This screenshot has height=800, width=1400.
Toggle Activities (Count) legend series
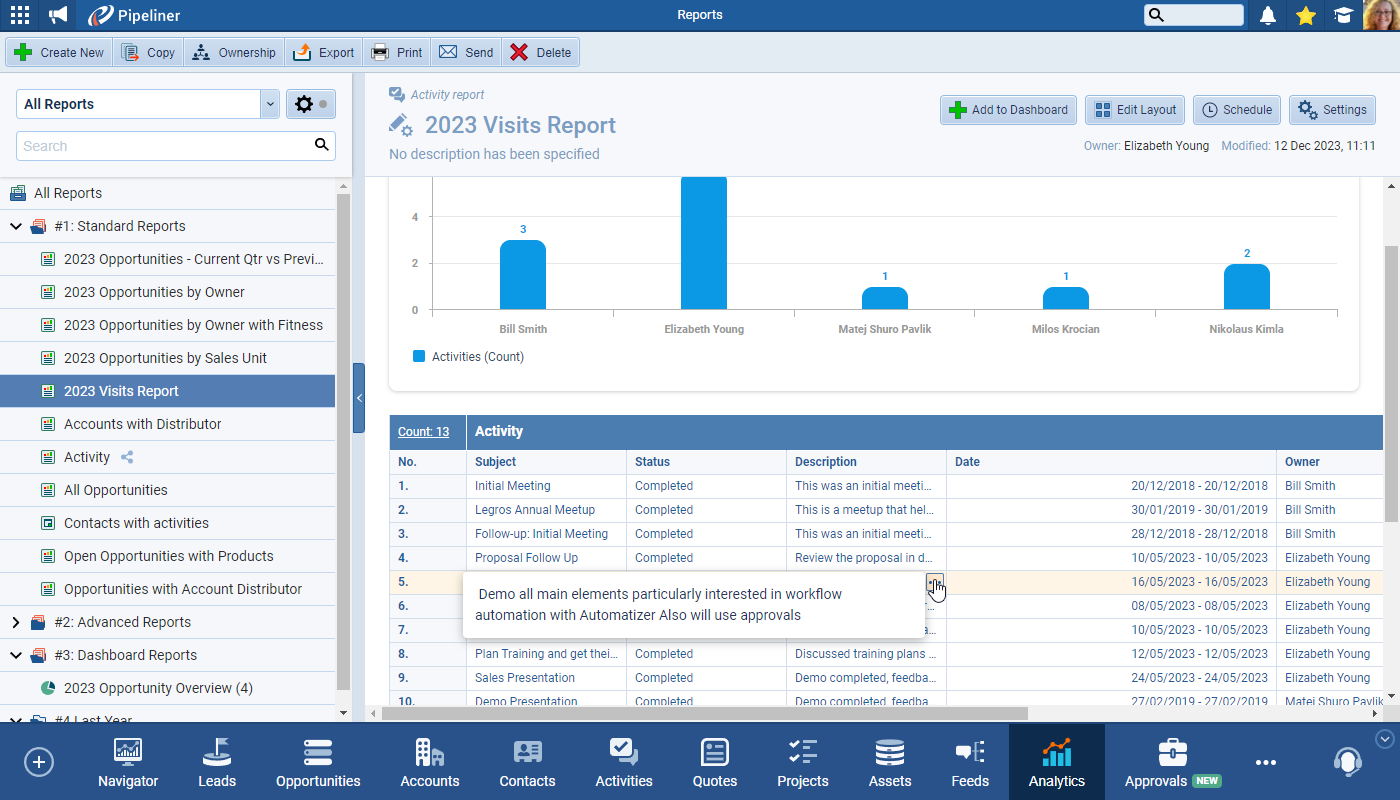click(469, 357)
